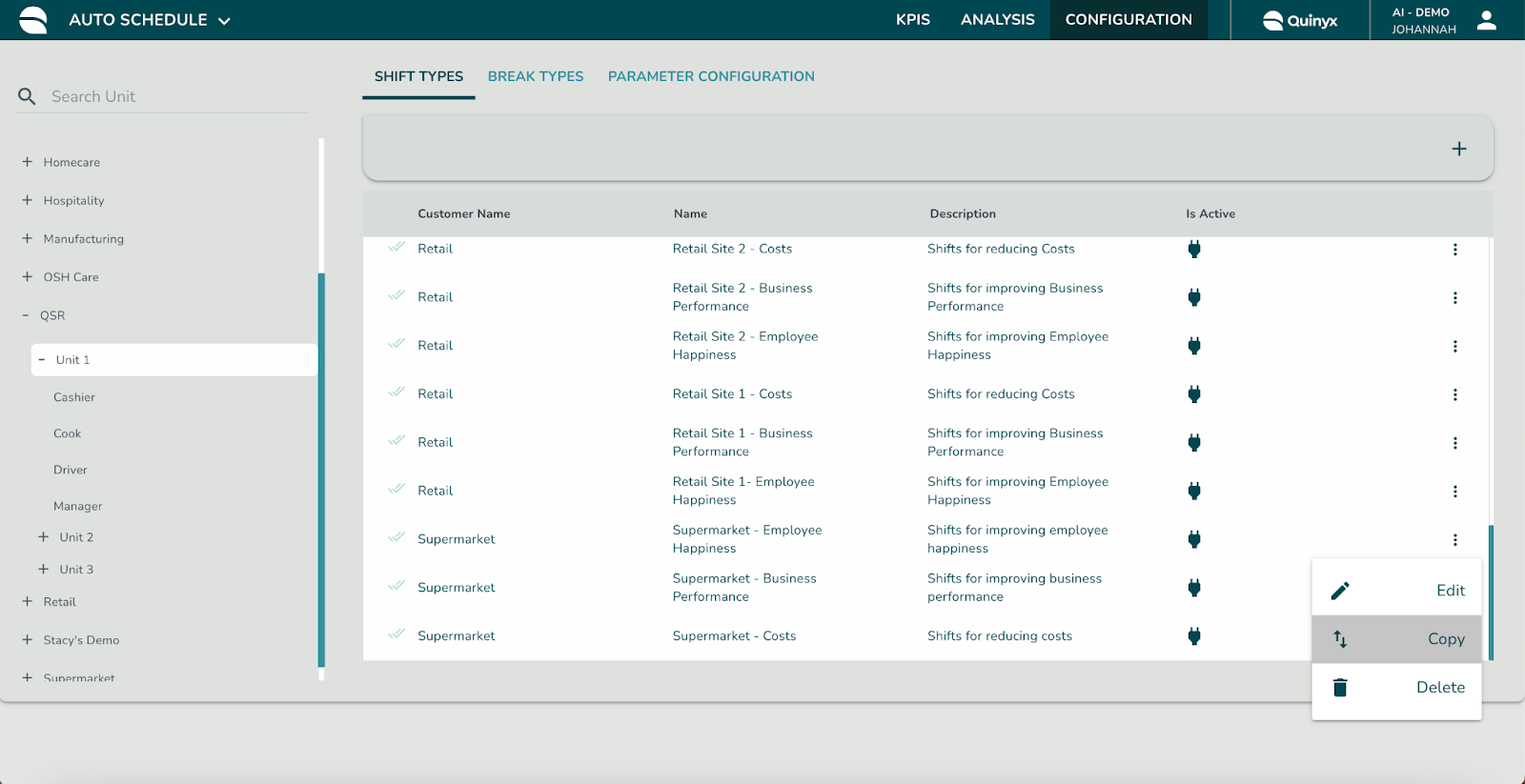The image size is (1525, 784).
Task: Open kebab menu for Supermarket - Employee Happiness
Action: (1455, 540)
